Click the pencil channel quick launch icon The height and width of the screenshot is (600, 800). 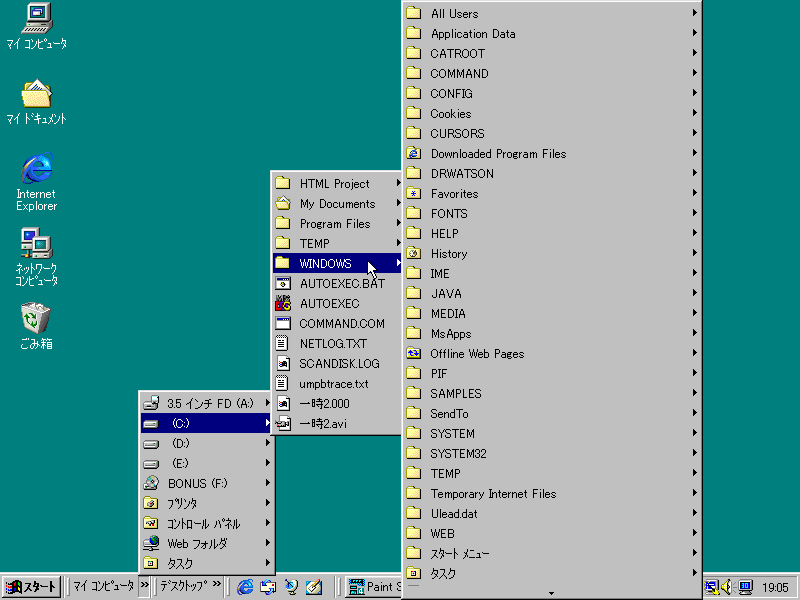coord(314,587)
